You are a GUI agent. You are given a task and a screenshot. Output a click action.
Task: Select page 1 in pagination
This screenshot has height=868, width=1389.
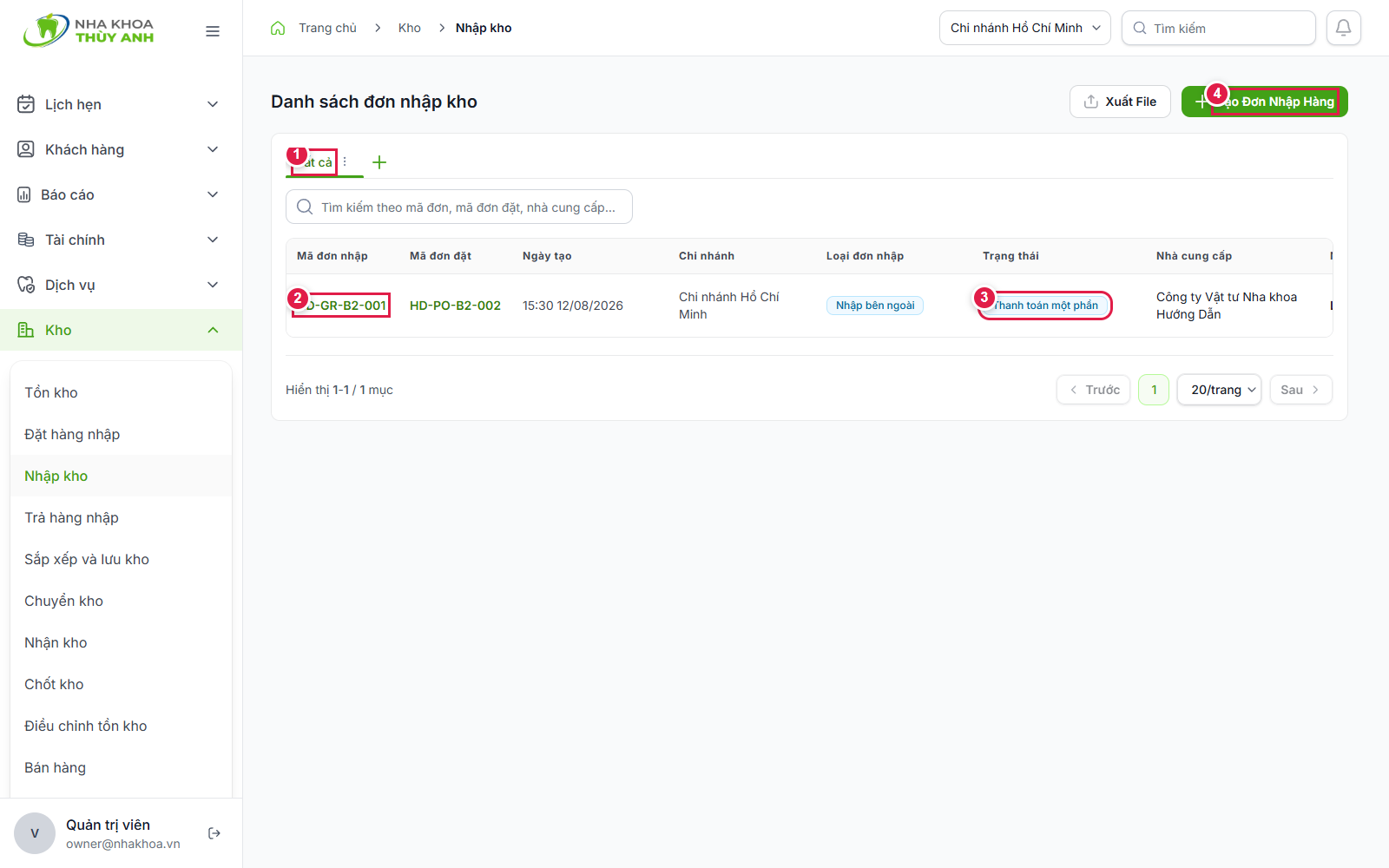click(x=1154, y=390)
